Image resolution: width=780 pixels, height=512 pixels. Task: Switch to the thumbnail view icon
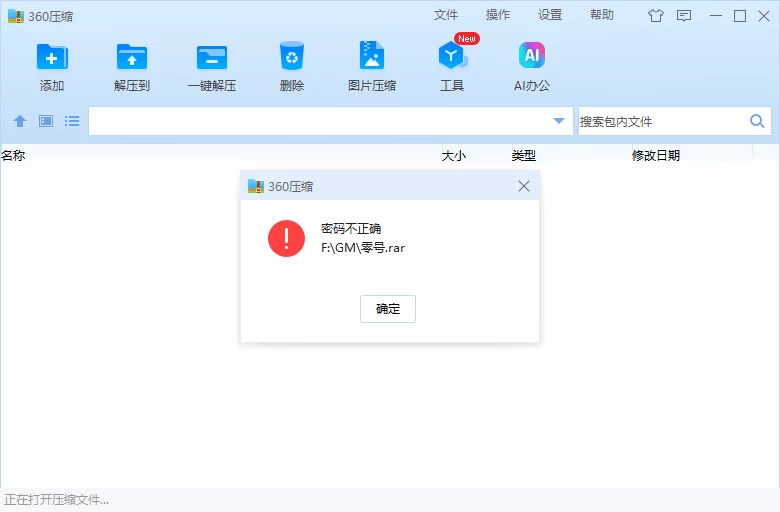pos(46,121)
